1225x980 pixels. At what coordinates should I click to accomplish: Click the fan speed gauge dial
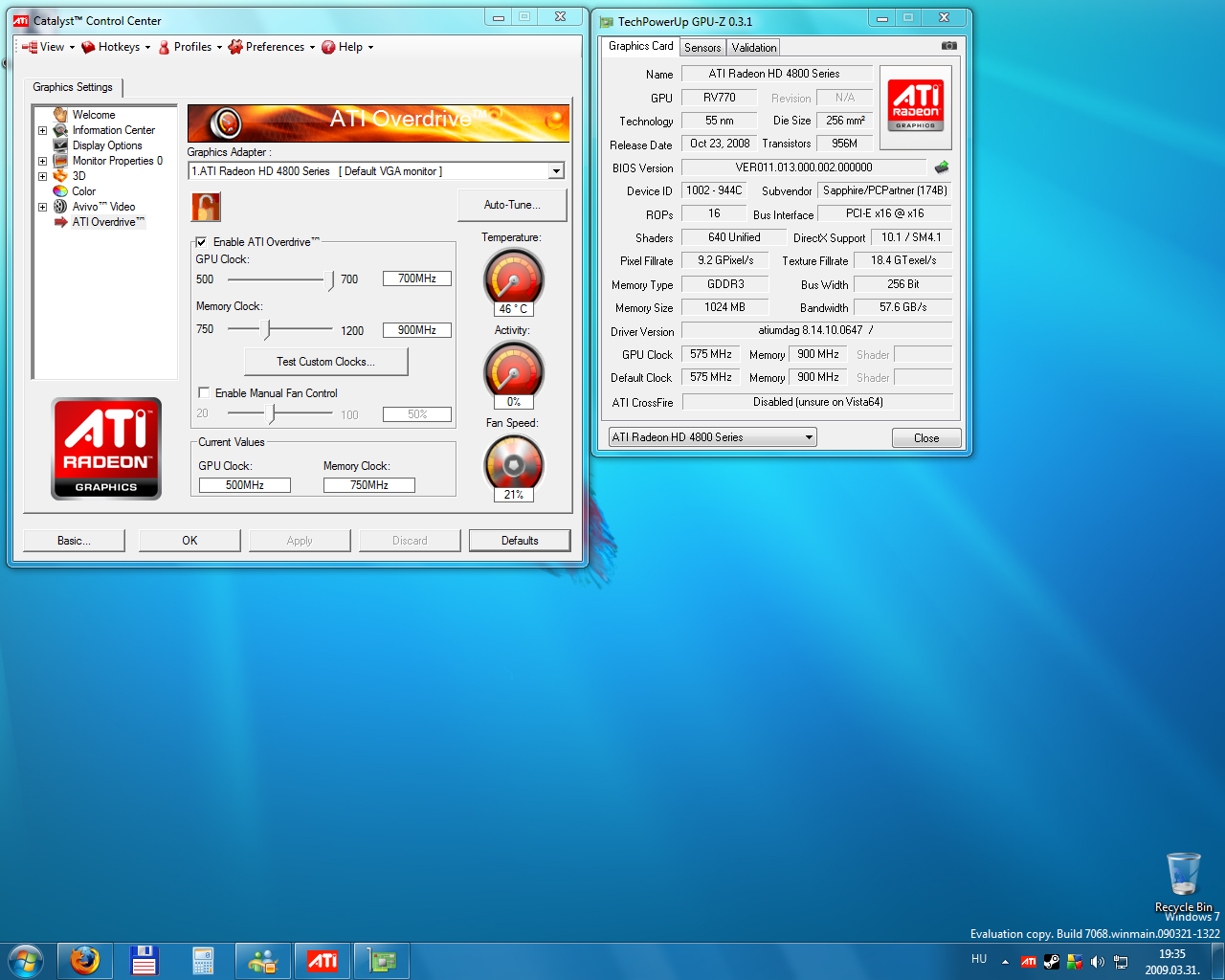(x=514, y=463)
